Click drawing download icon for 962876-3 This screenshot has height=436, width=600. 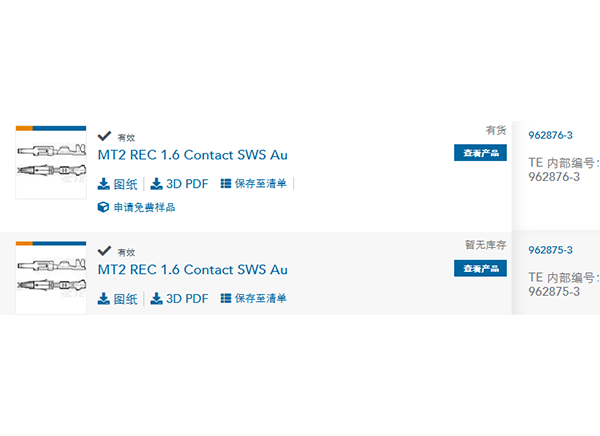(x=103, y=184)
